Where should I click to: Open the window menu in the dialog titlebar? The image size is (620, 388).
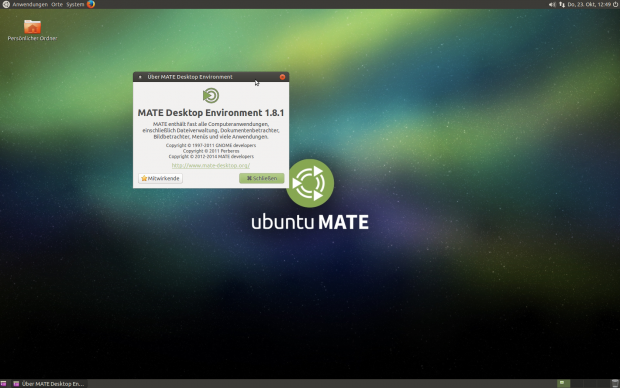140,77
